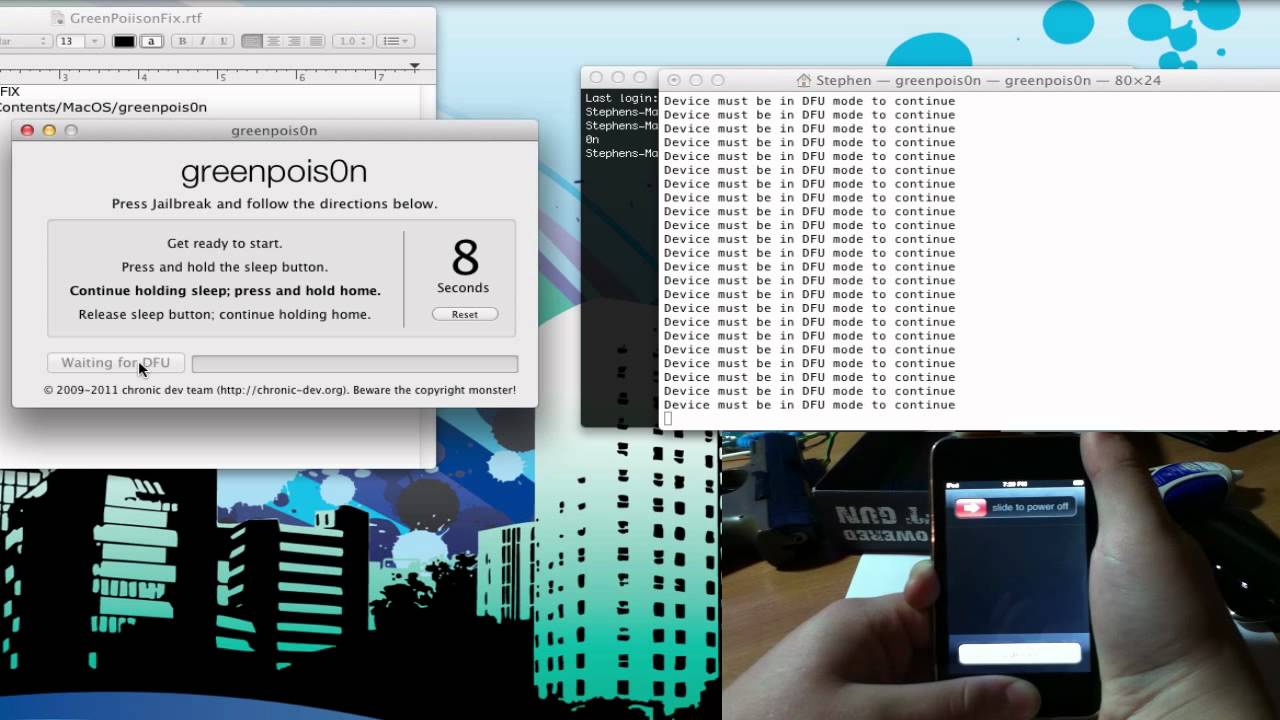The height and width of the screenshot is (720, 1280).
Task: Click the Reset button in greenpois0n
Action: click(465, 314)
